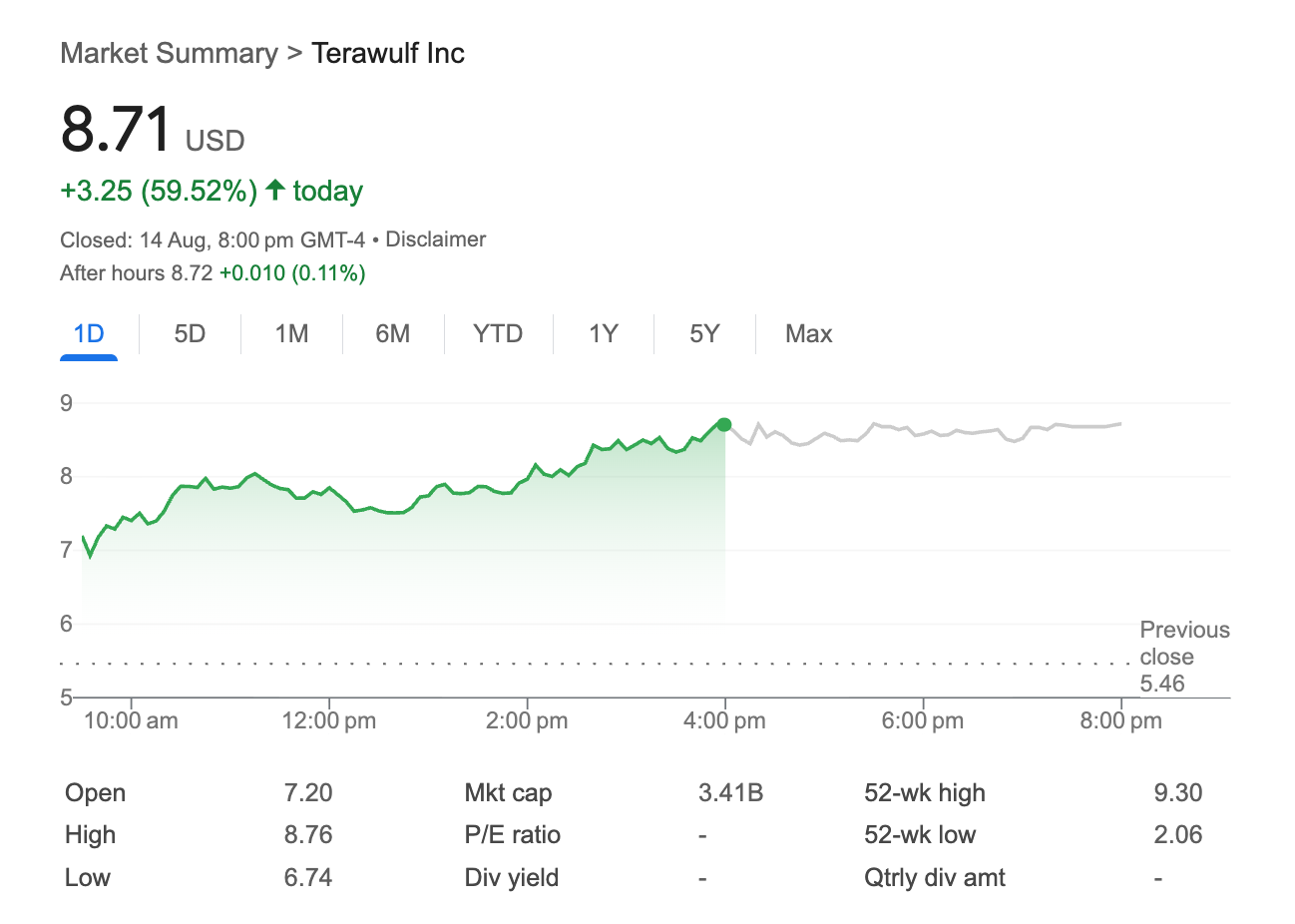Screen dimensions: 1295x924
Task: Click the Previous close 5.46 label
Action: pyautogui.click(x=1184, y=657)
